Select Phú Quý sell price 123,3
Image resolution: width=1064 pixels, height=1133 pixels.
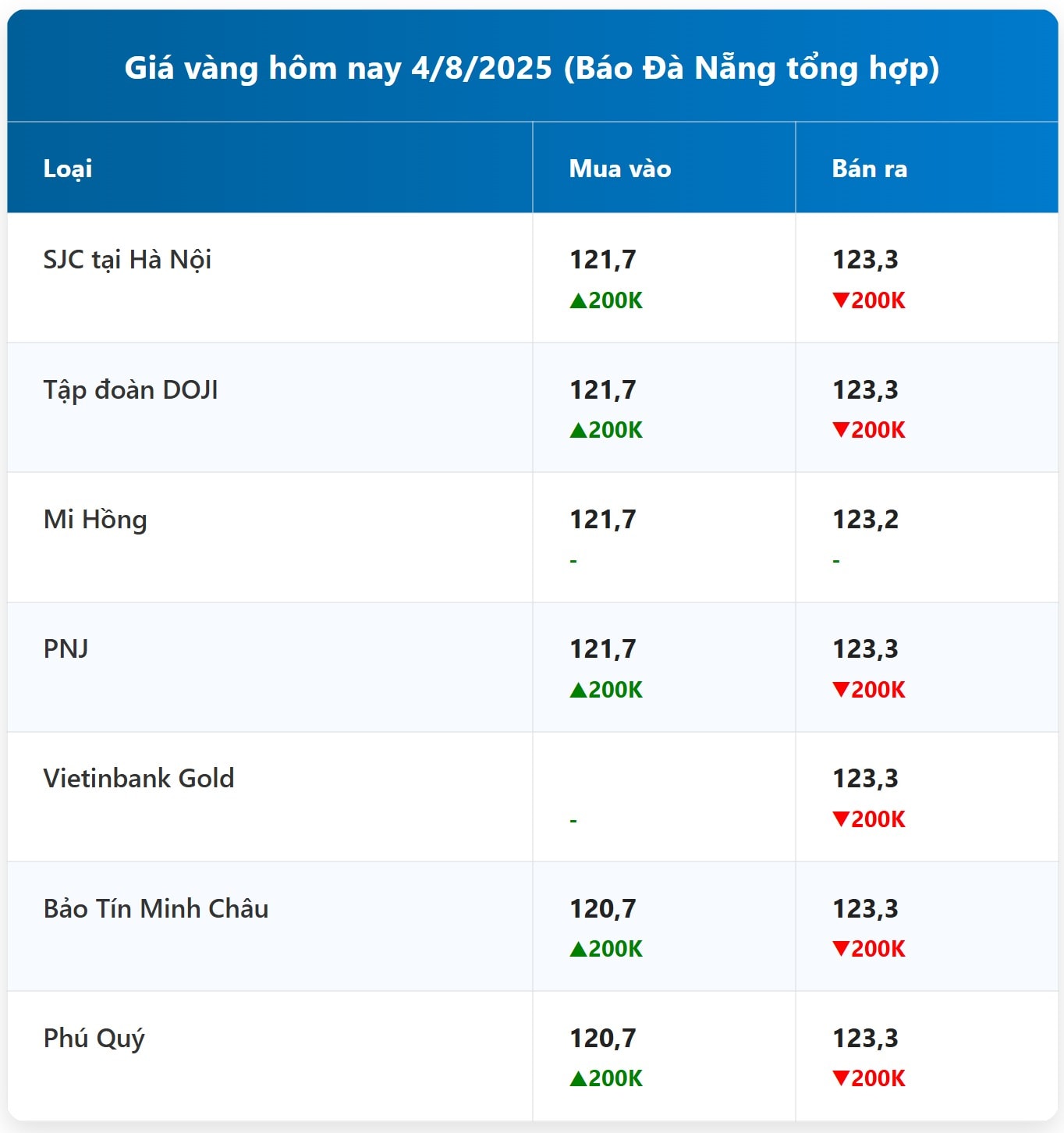[x=865, y=1039]
